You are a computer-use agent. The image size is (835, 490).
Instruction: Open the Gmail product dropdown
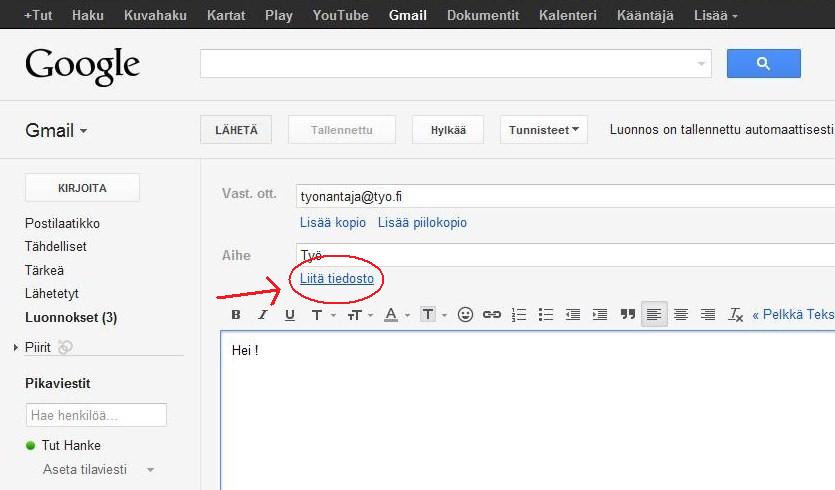click(x=56, y=130)
